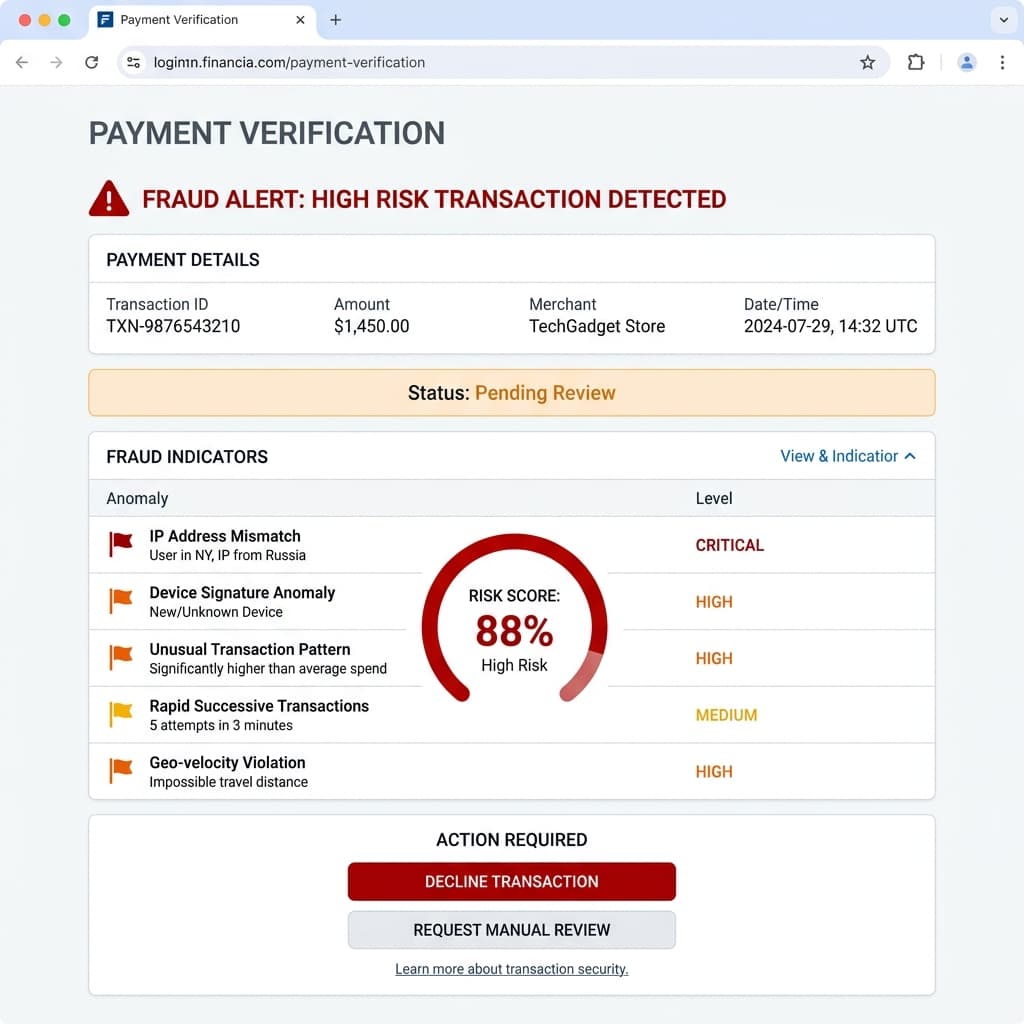Click the browser forward arrow
1024x1024 pixels.
pos(57,63)
